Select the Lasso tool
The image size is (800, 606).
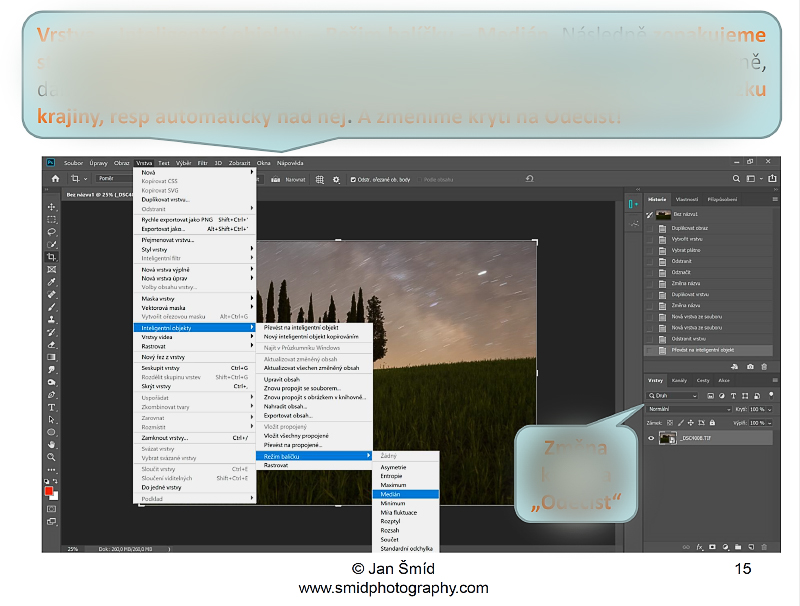52,232
